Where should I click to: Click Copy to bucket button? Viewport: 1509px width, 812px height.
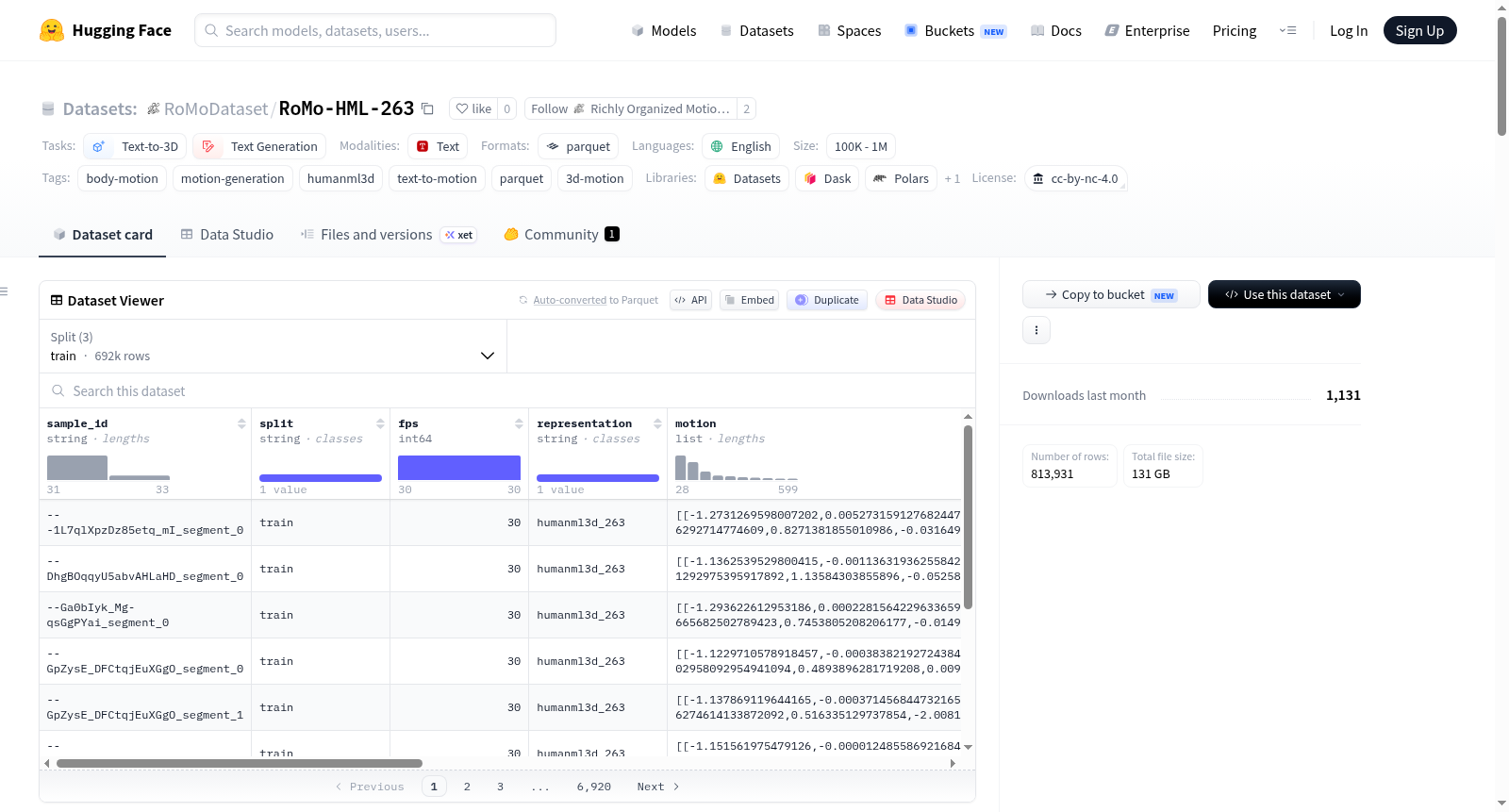(x=1111, y=294)
